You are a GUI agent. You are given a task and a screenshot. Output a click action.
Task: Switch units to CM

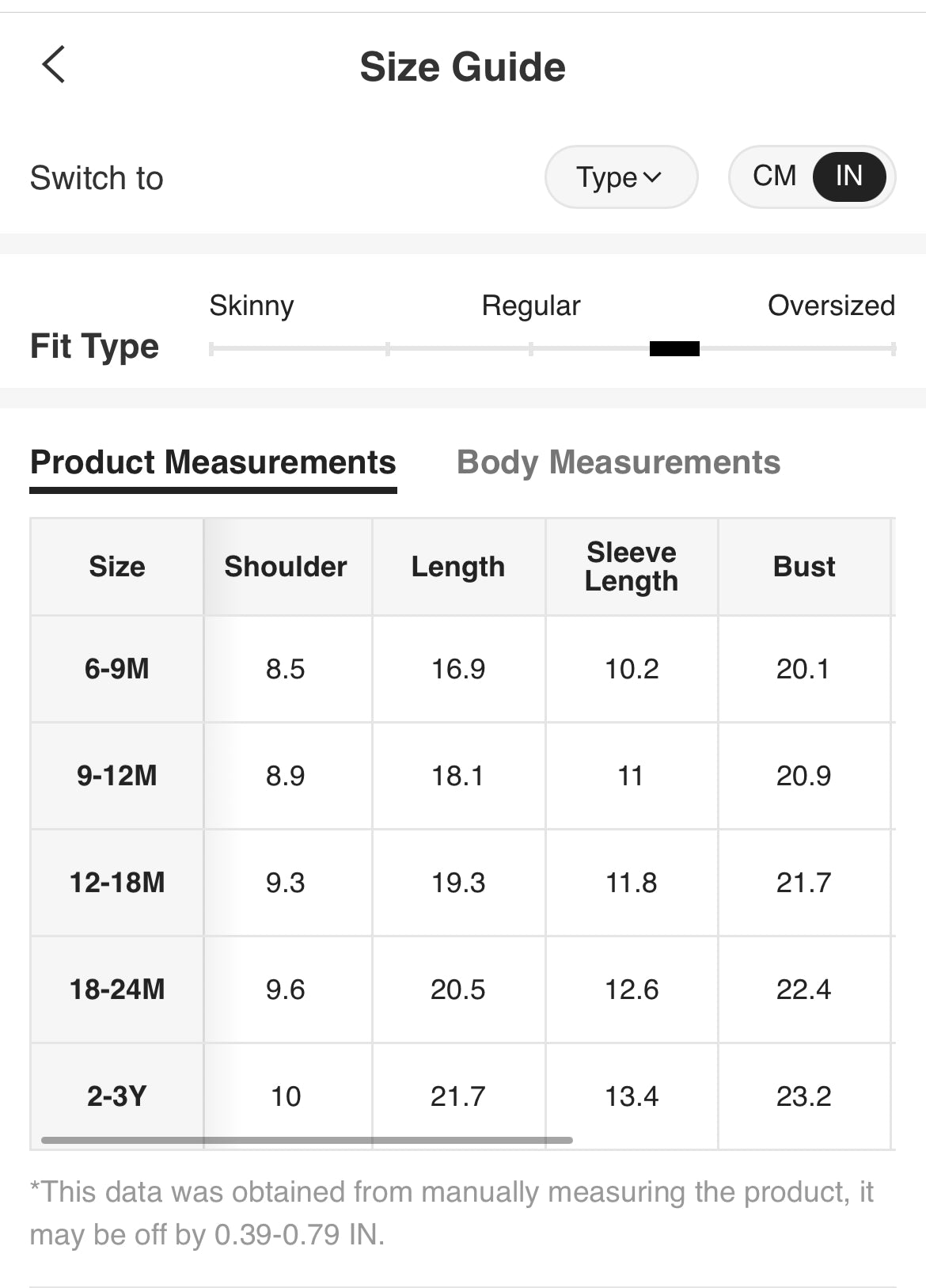[774, 176]
